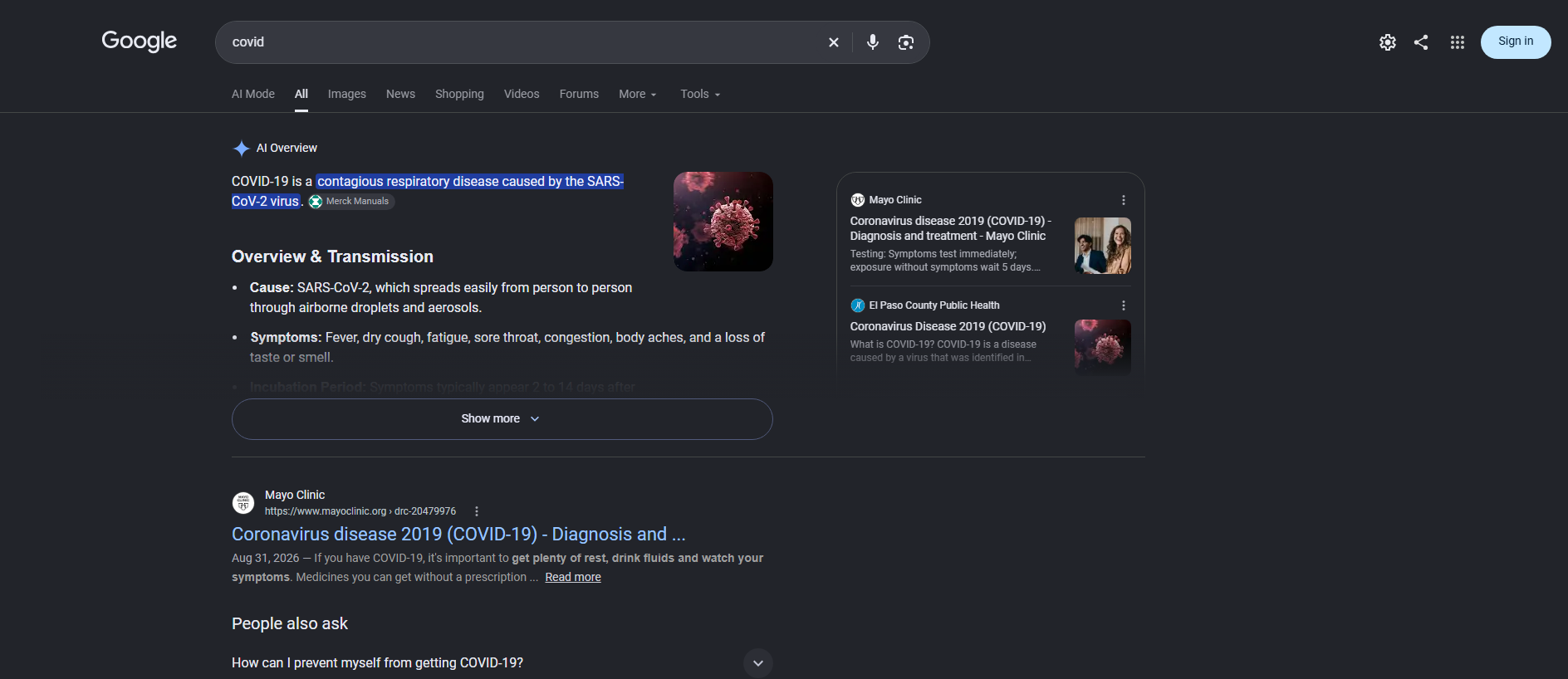Open search by image camera icon
The width and height of the screenshot is (1568, 679).
(x=906, y=42)
